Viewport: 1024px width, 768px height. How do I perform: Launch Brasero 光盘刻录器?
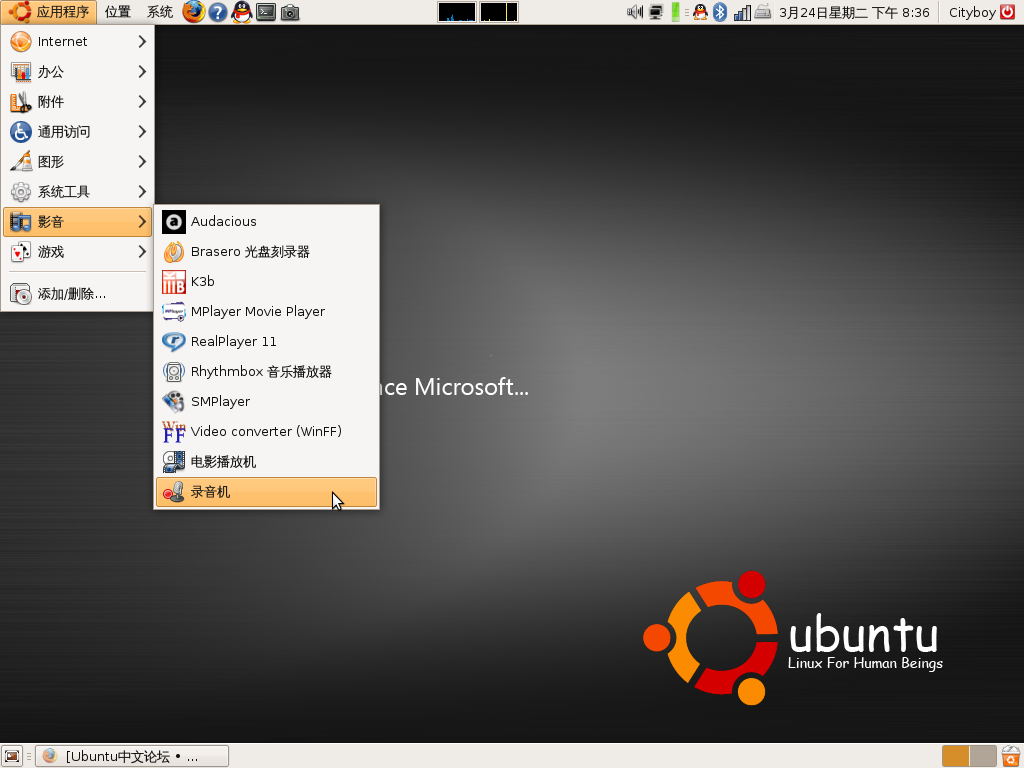[x=266, y=252]
